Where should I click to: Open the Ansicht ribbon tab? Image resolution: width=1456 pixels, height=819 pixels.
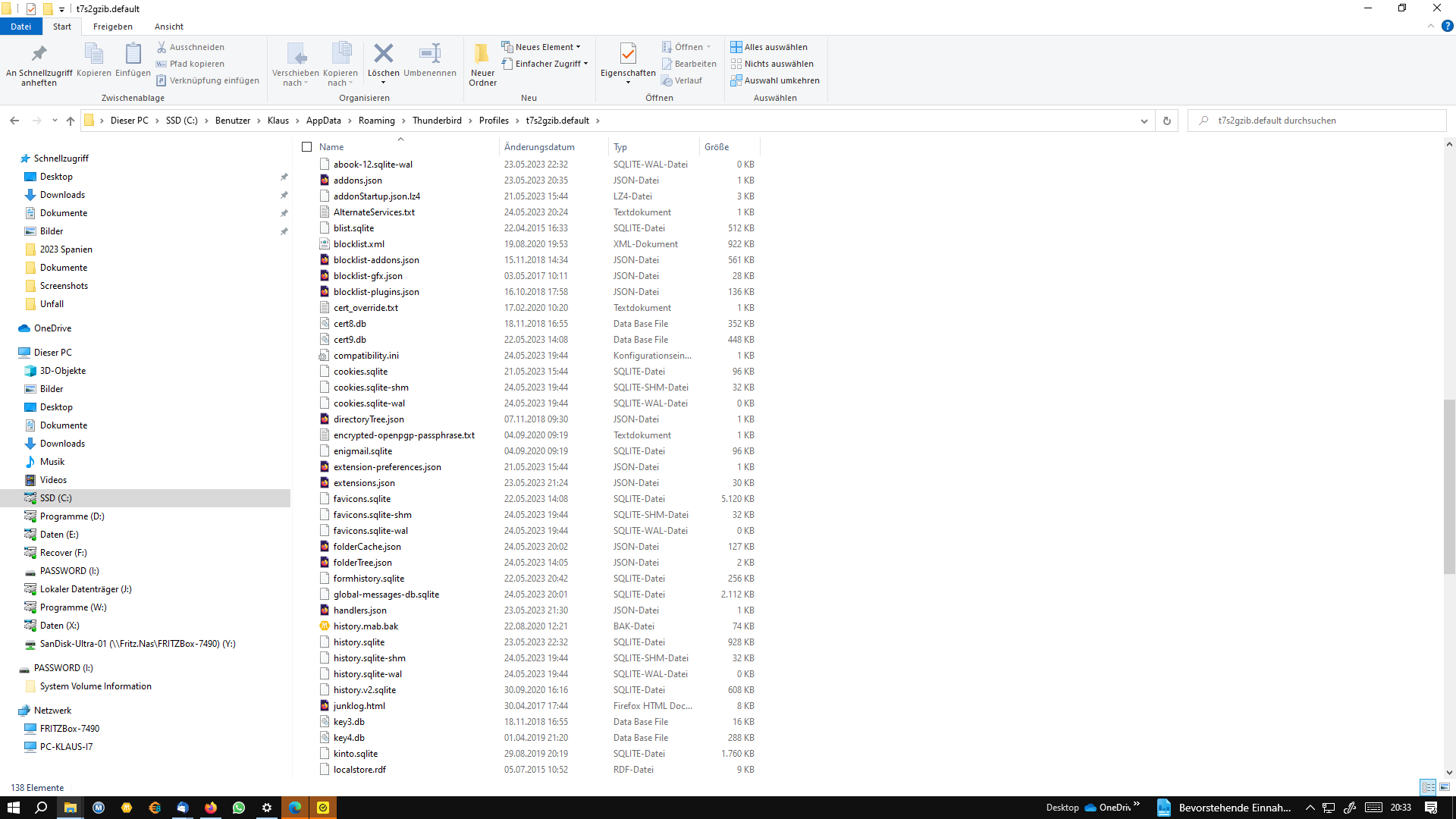point(168,27)
